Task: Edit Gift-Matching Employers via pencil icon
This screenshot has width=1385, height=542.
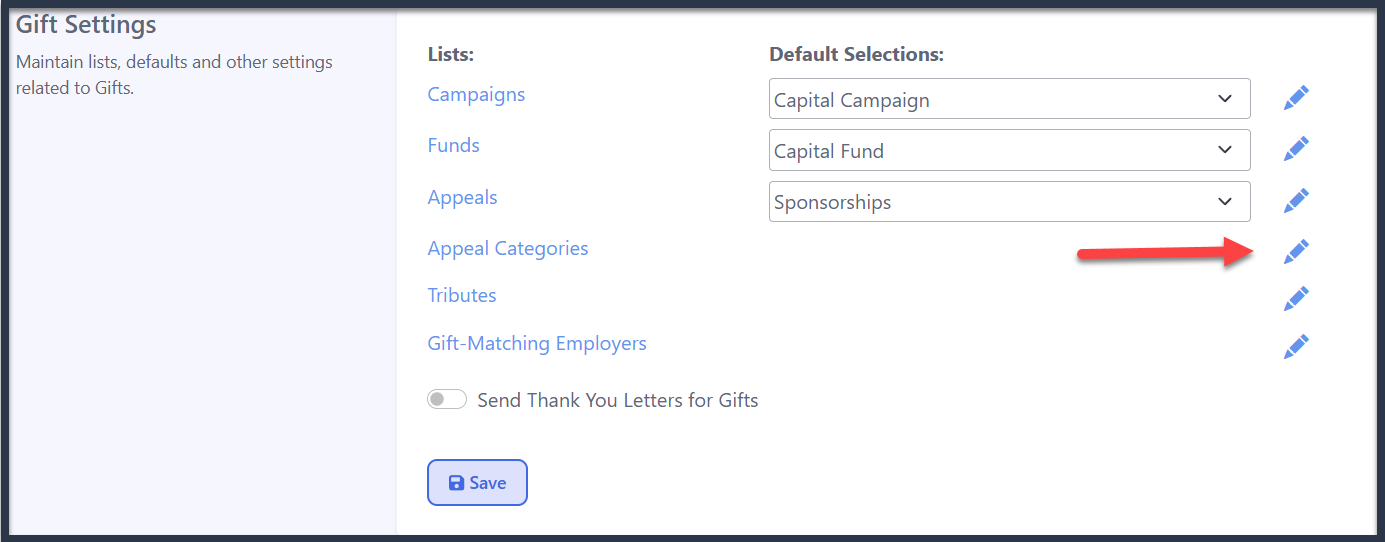Action: [1296, 347]
